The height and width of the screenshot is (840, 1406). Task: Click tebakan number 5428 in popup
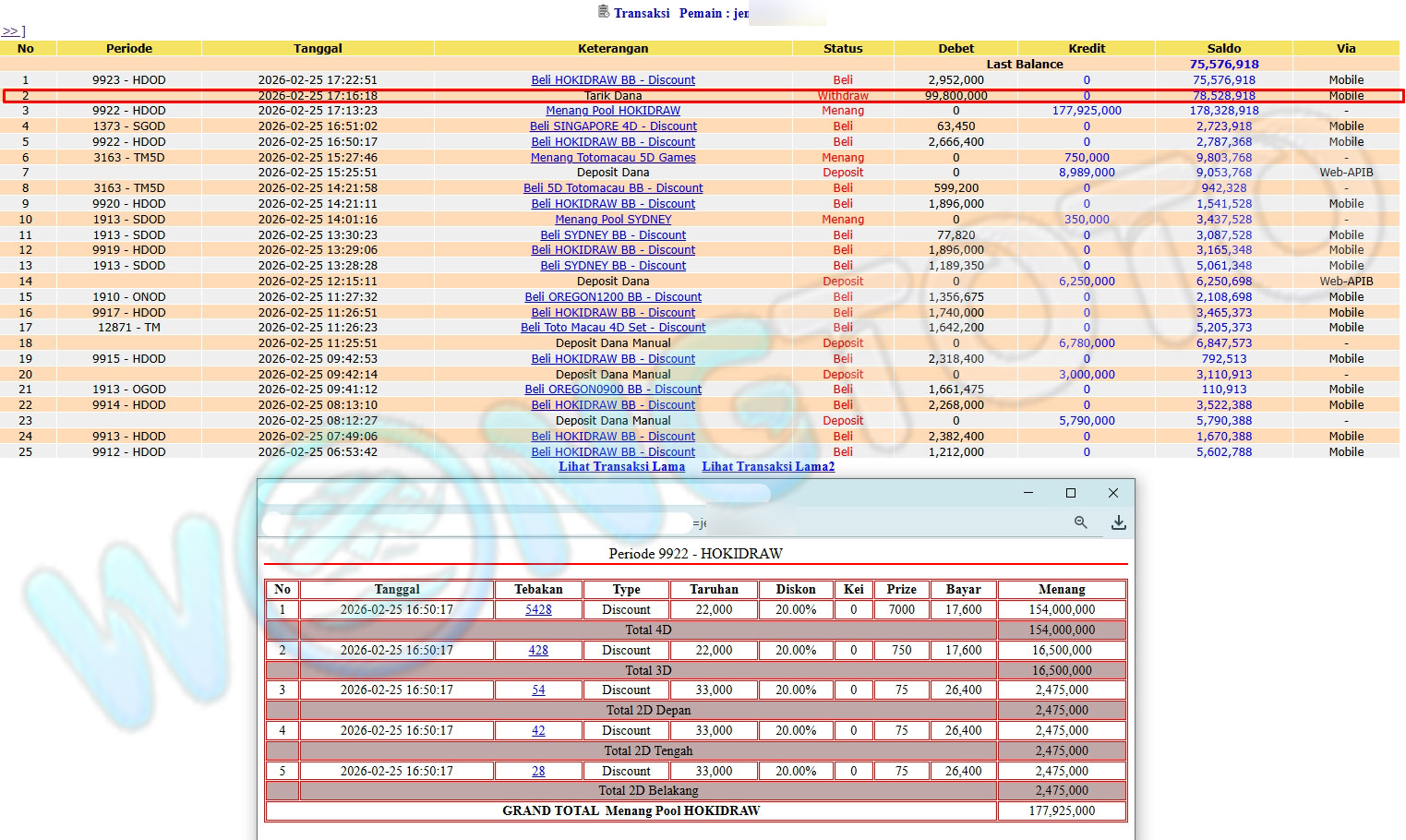(538, 610)
